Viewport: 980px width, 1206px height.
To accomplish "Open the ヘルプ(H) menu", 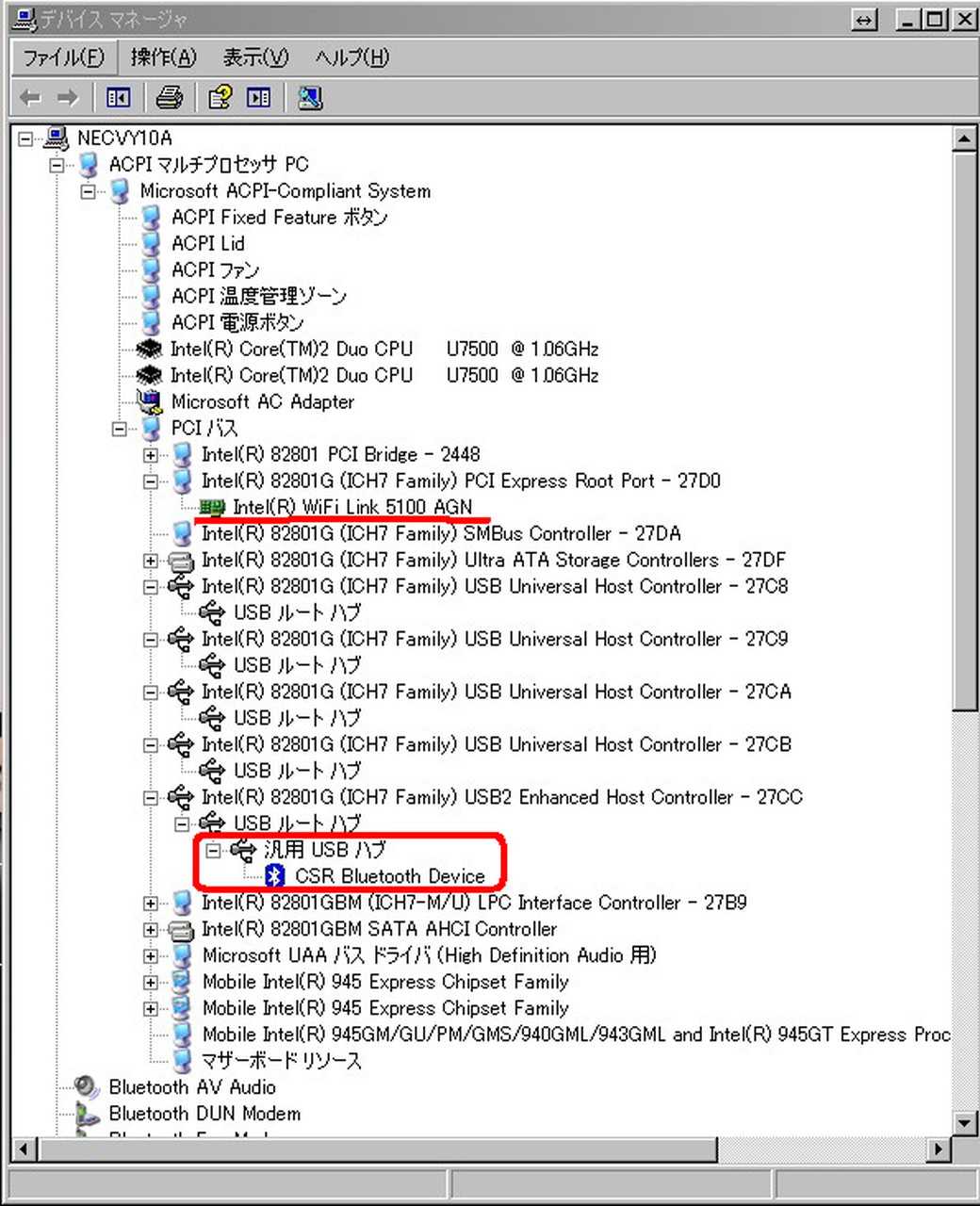I will point(351,57).
